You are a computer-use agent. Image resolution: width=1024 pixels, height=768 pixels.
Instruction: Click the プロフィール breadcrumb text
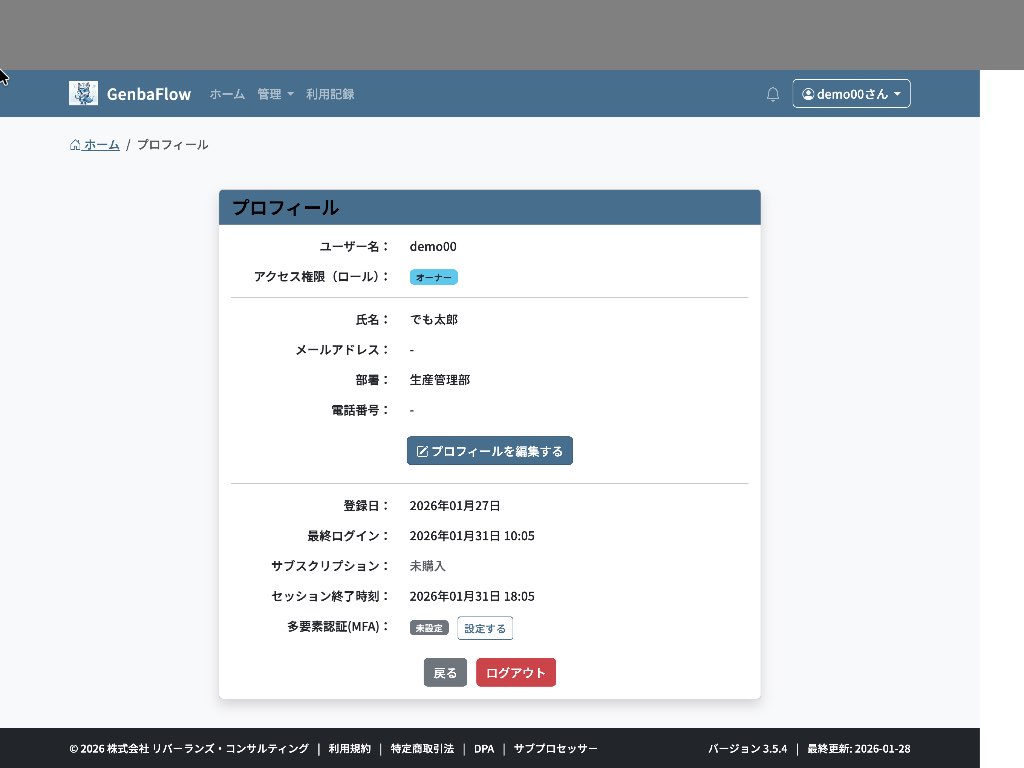click(x=173, y=145)
